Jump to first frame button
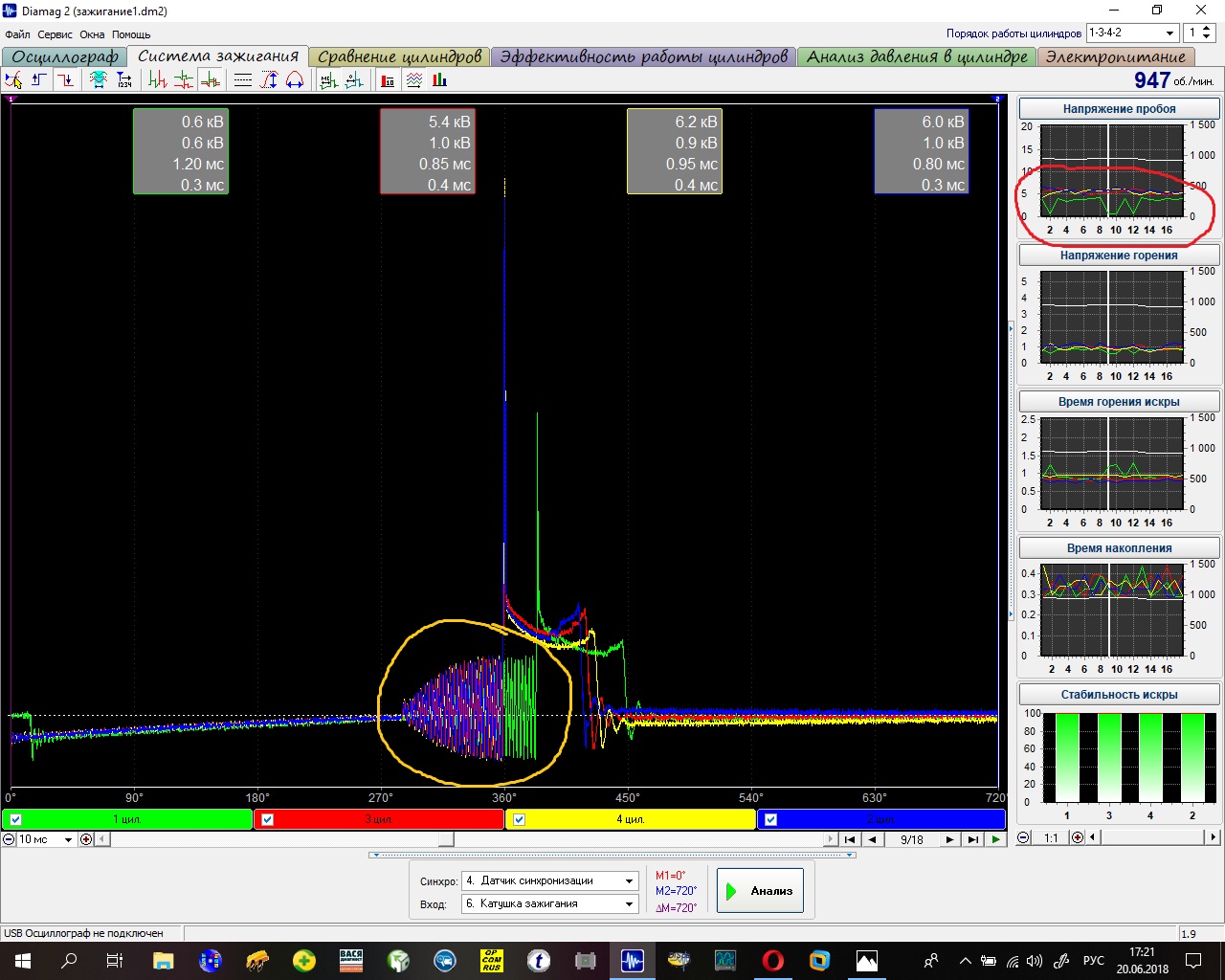 click(850, 839)
